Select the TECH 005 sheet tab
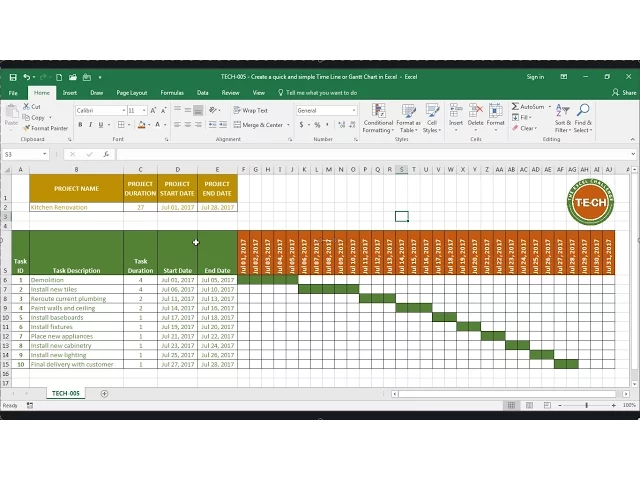 coord(66,393)
